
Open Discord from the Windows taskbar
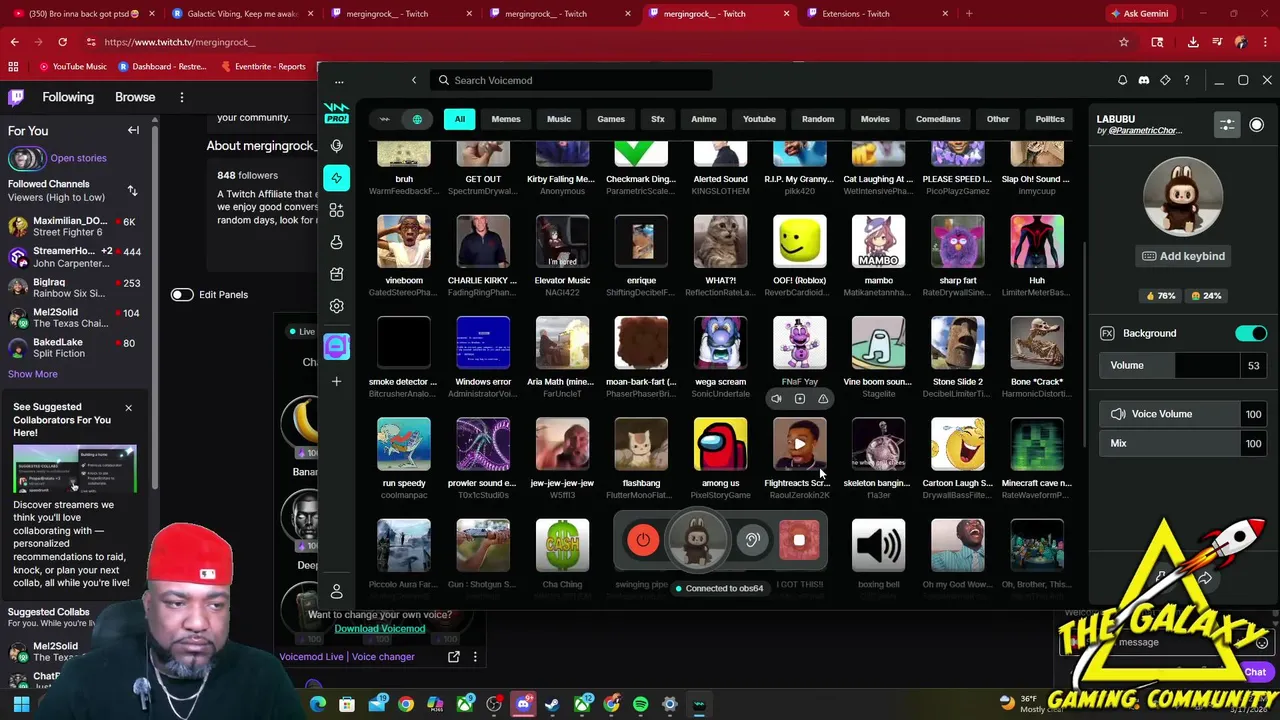click(523, 705)
